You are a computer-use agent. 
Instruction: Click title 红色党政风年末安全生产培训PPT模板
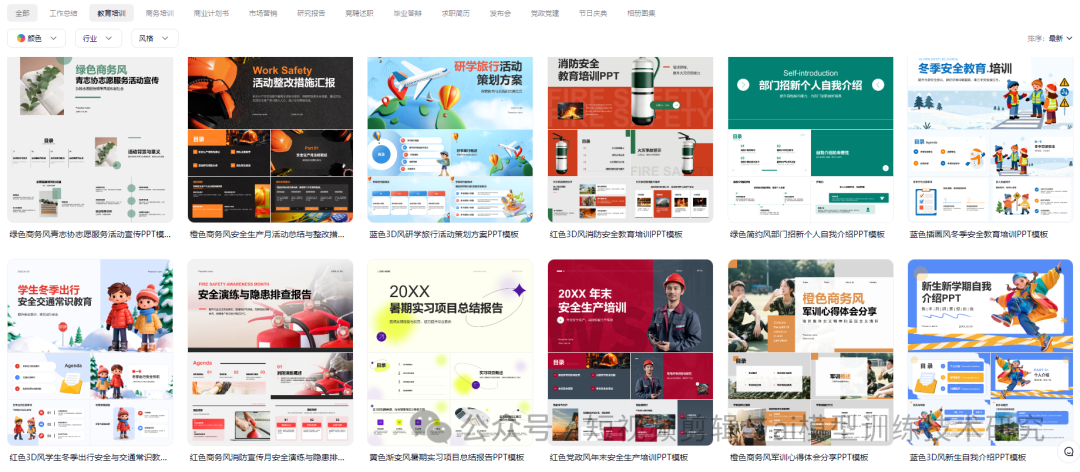tap(619, 457)
